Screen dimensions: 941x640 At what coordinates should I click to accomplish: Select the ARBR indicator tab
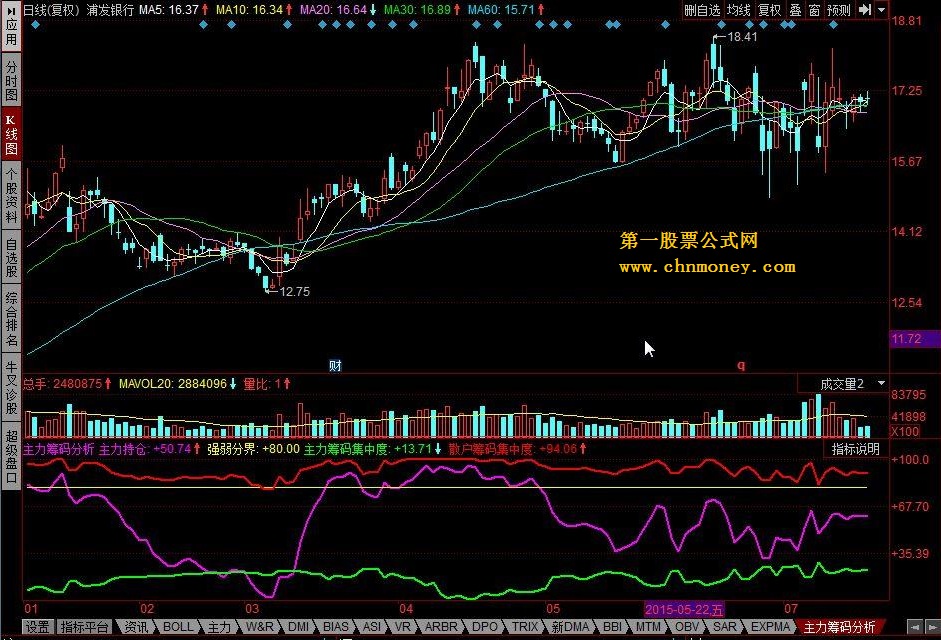(x=441, y=627)
